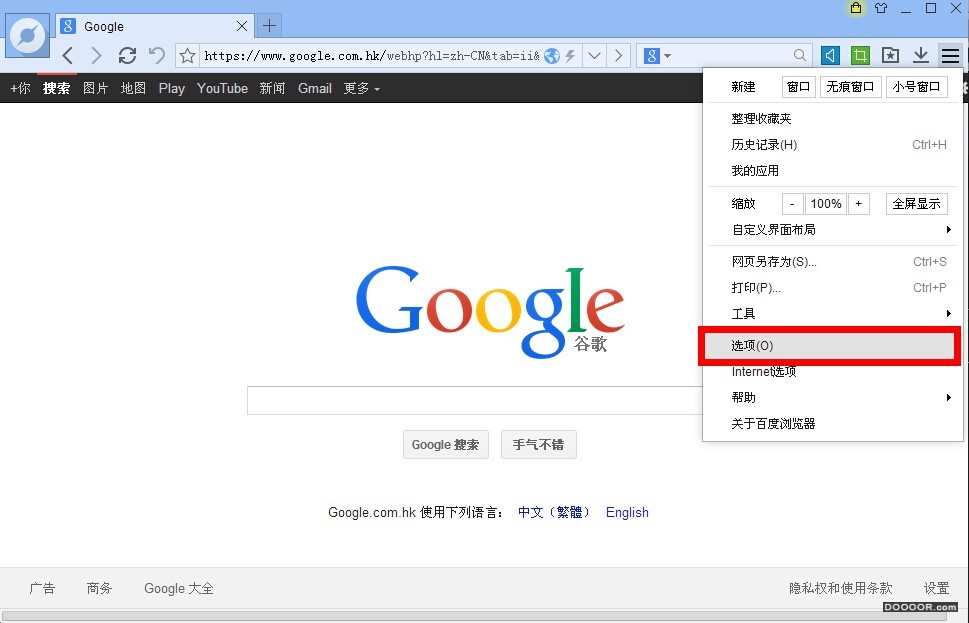Click the 窗口 new window button
Viewport: 969px width, 623px height.
(x=798, y=87)
